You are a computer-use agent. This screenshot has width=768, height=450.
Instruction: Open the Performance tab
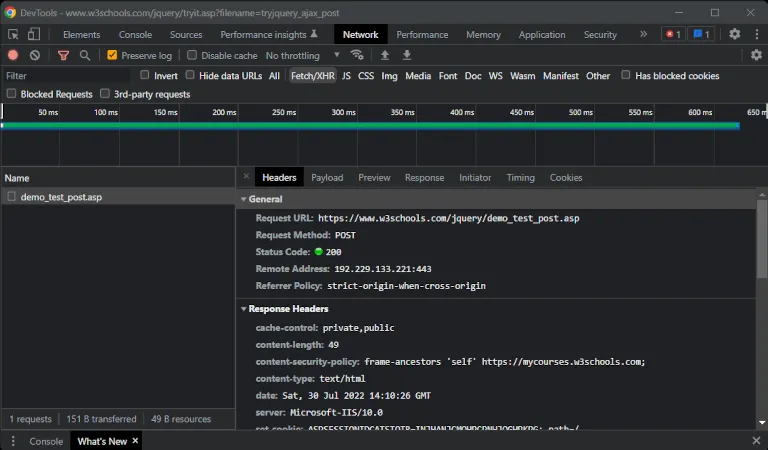tap(422, 34)
